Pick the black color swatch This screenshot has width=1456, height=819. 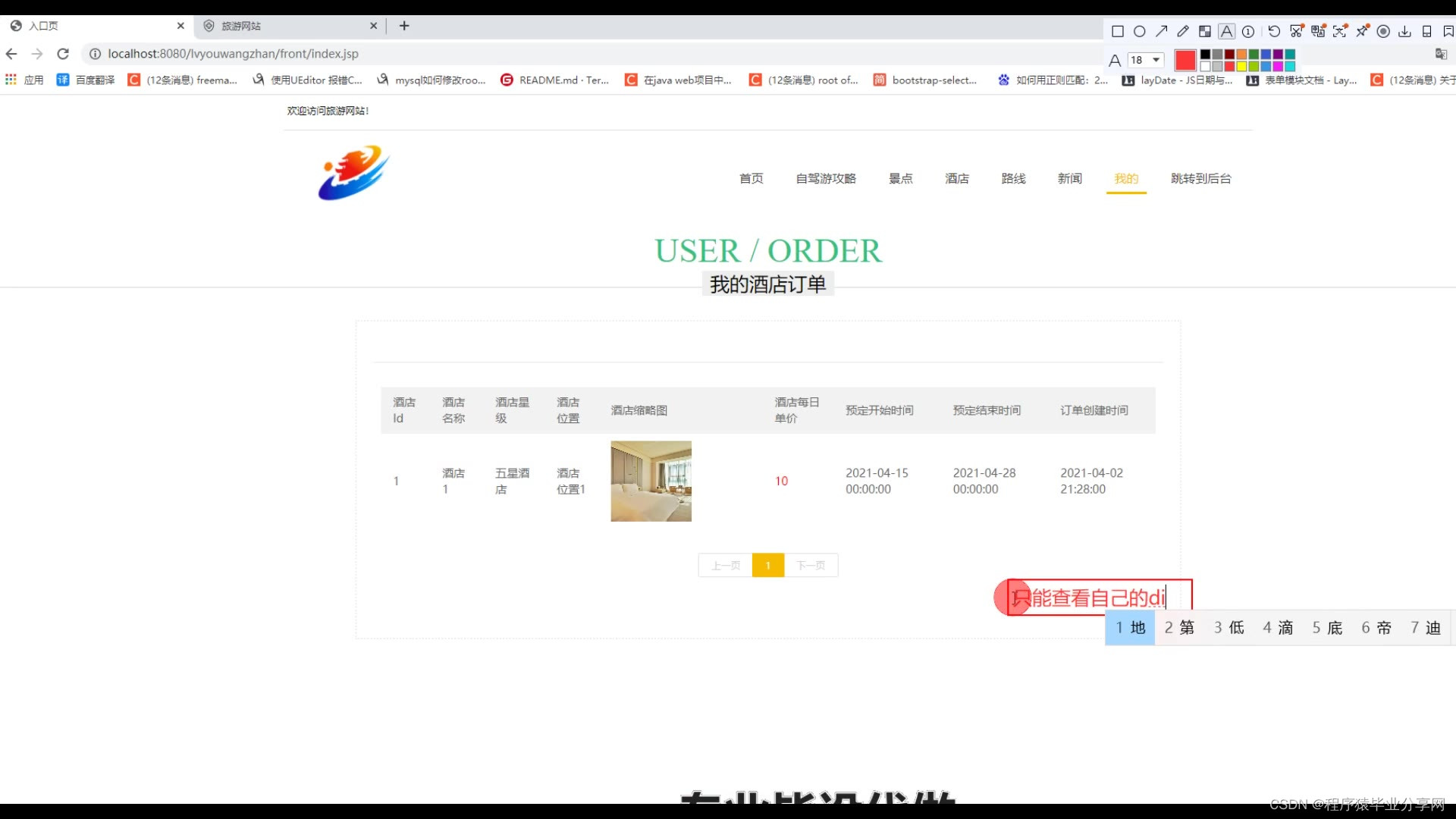coord(1205,55)
